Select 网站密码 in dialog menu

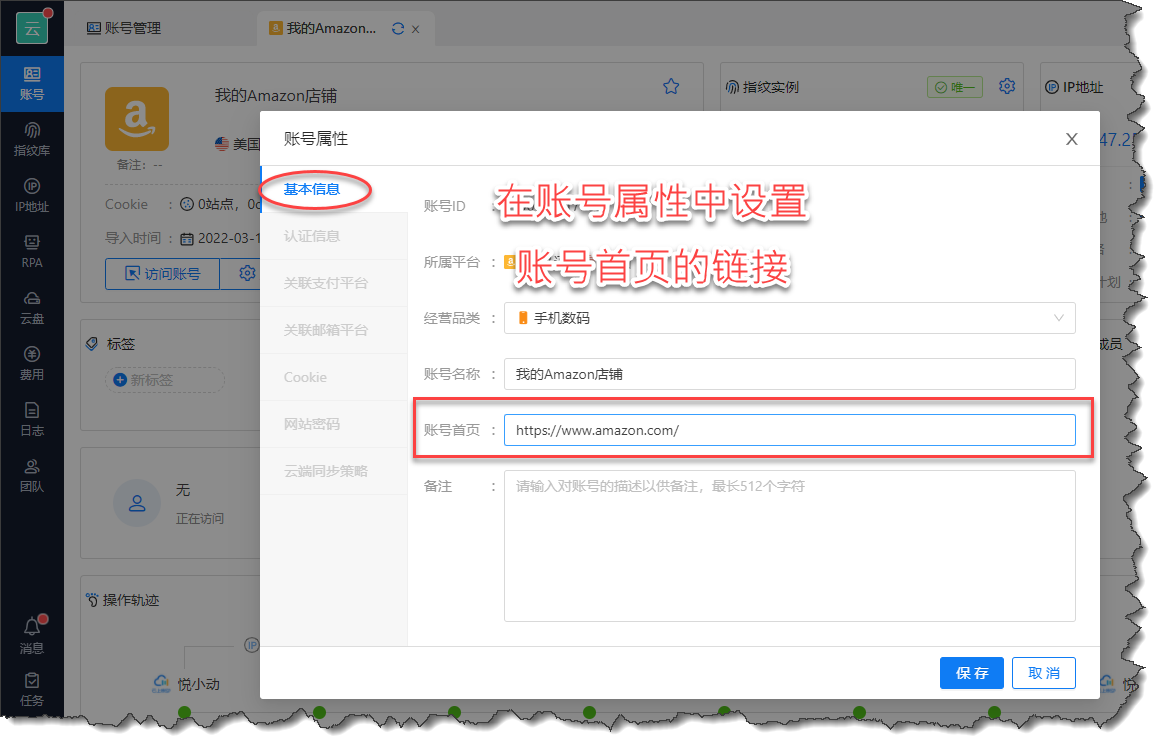[333, 424]
